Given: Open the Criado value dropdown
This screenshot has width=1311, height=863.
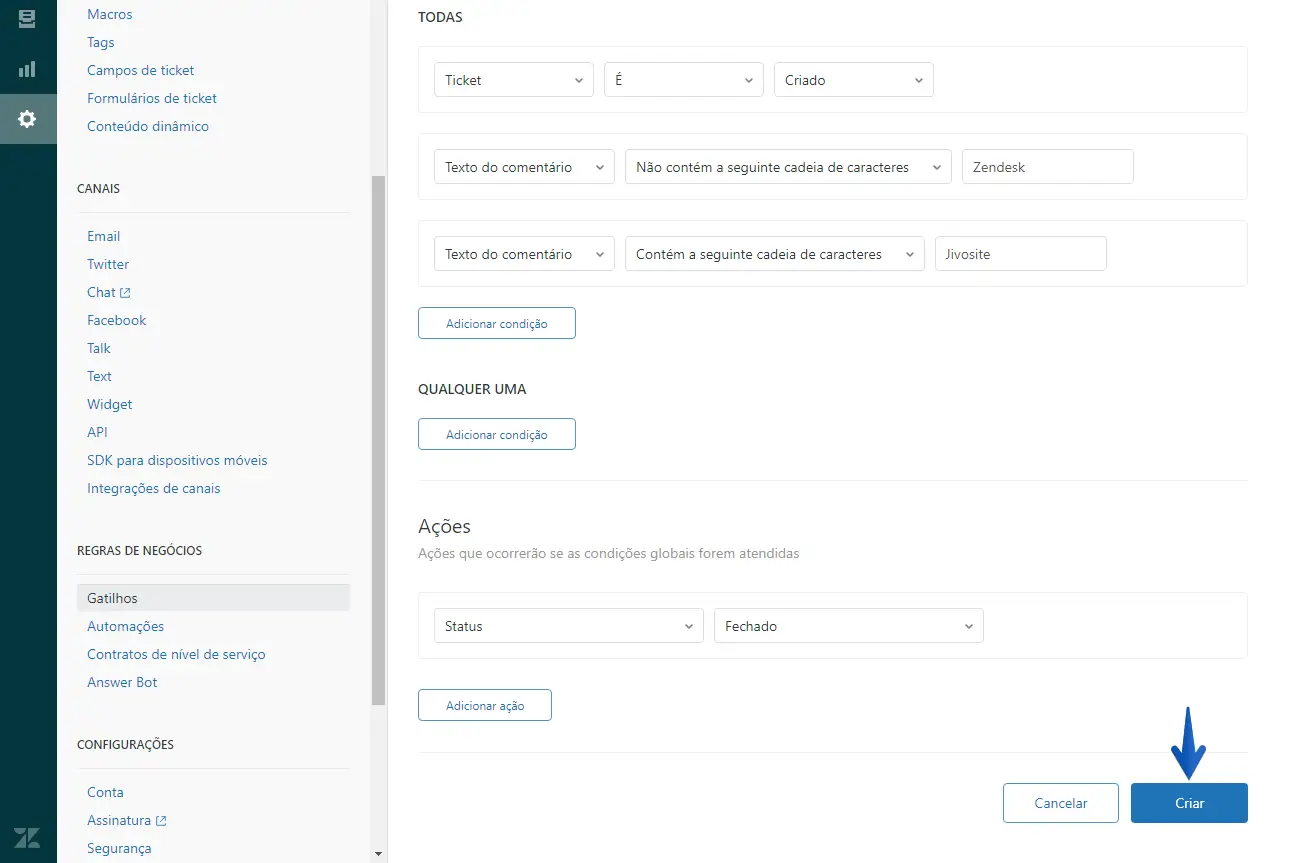Looking at the screenshot, I should coord(853,80).
